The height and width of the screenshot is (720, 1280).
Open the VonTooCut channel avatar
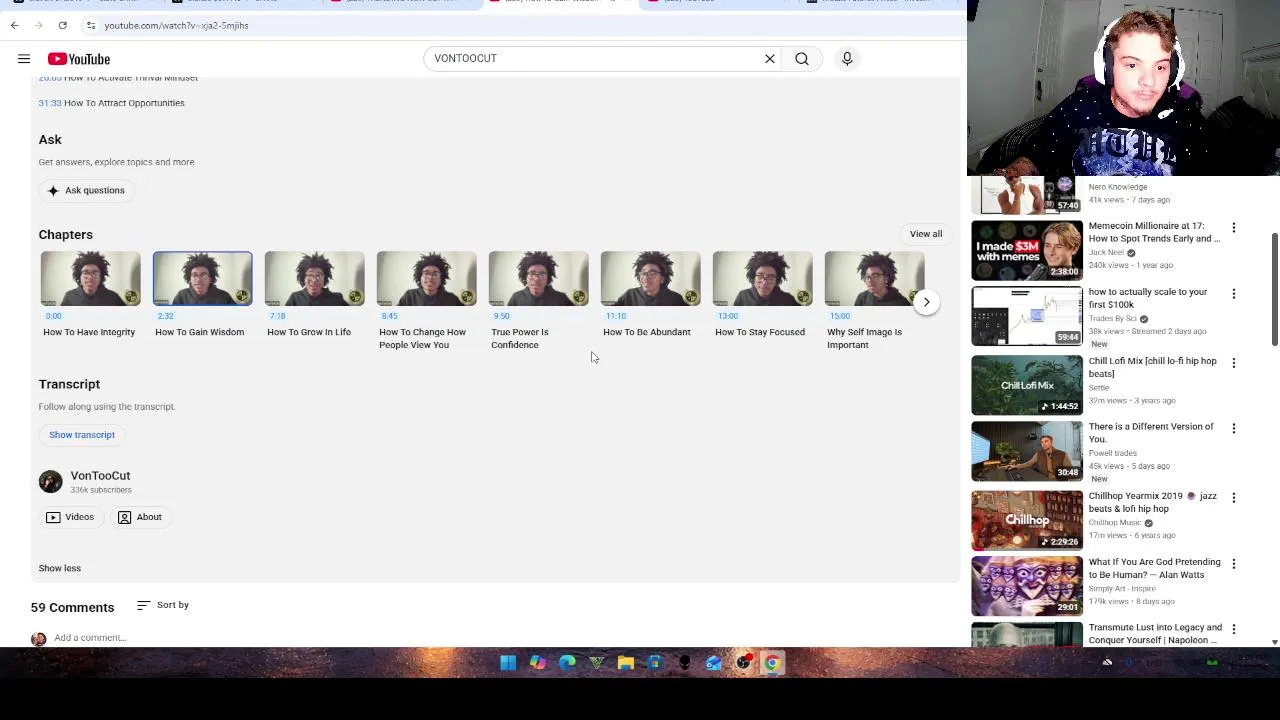coord(50,482)
